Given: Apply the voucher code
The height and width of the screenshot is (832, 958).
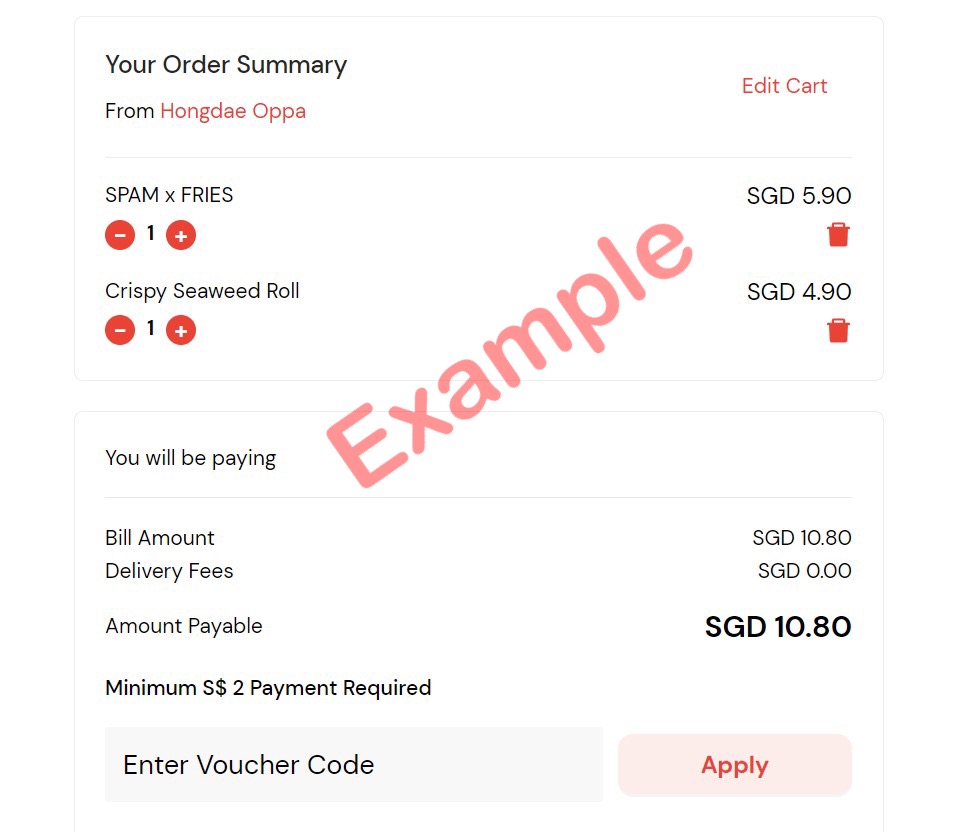Looking at the screenshot, I should click(735, 765).
